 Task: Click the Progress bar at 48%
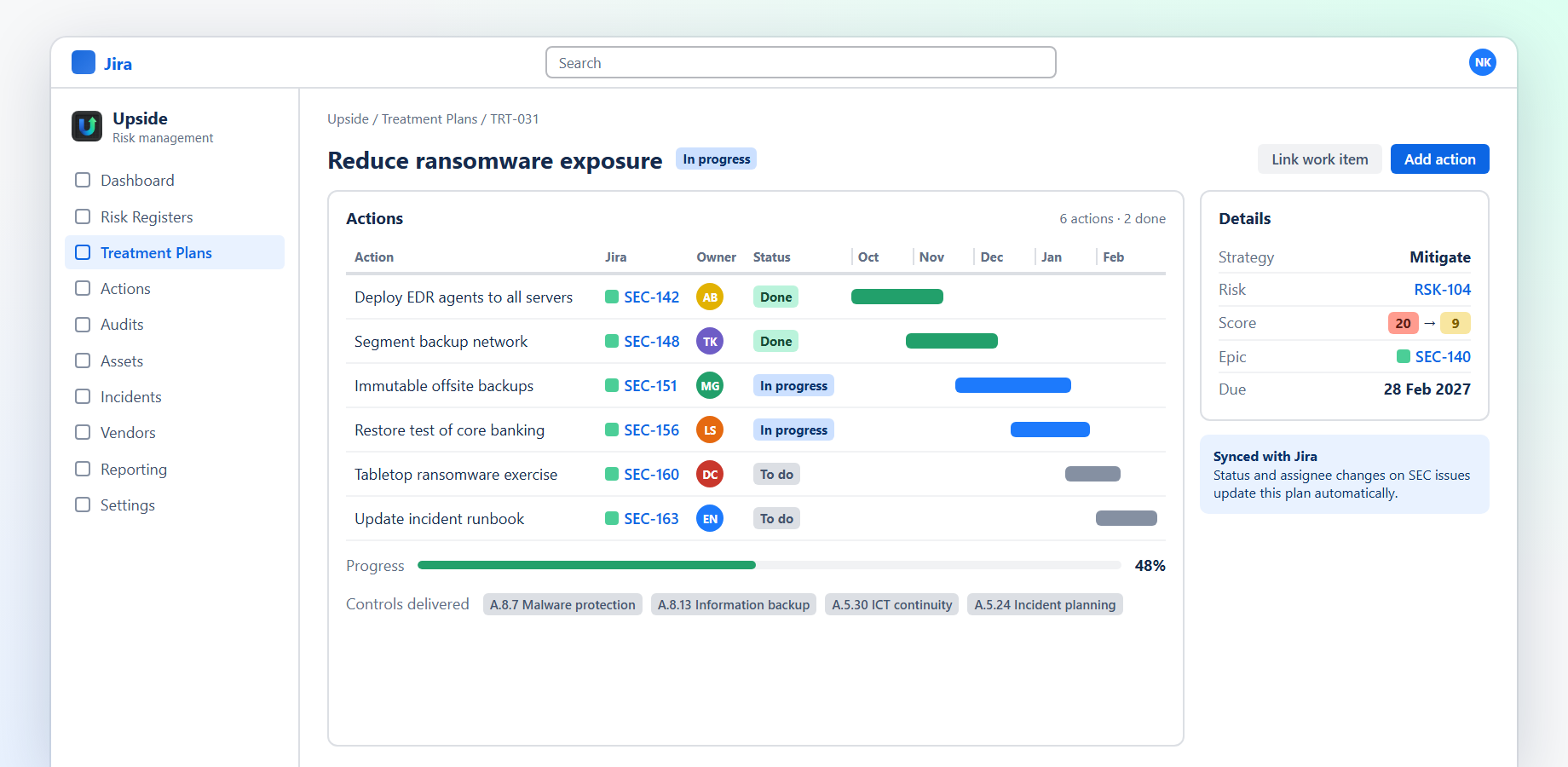coord(770,565)
